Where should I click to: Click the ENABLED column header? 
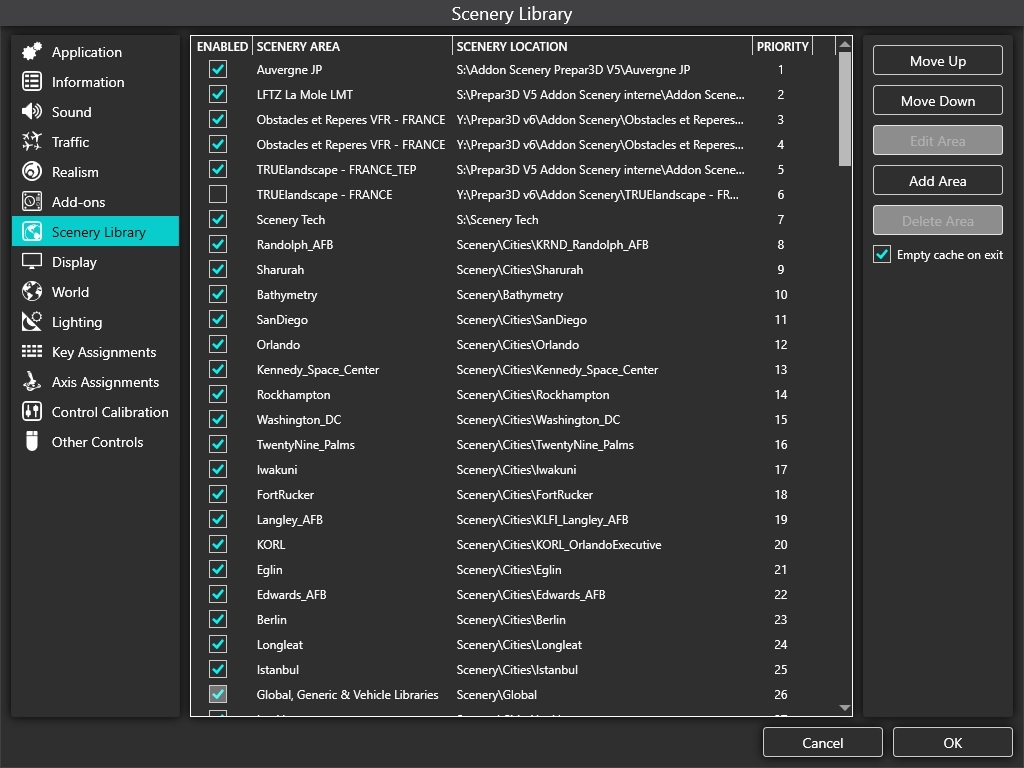coord(222,46)
